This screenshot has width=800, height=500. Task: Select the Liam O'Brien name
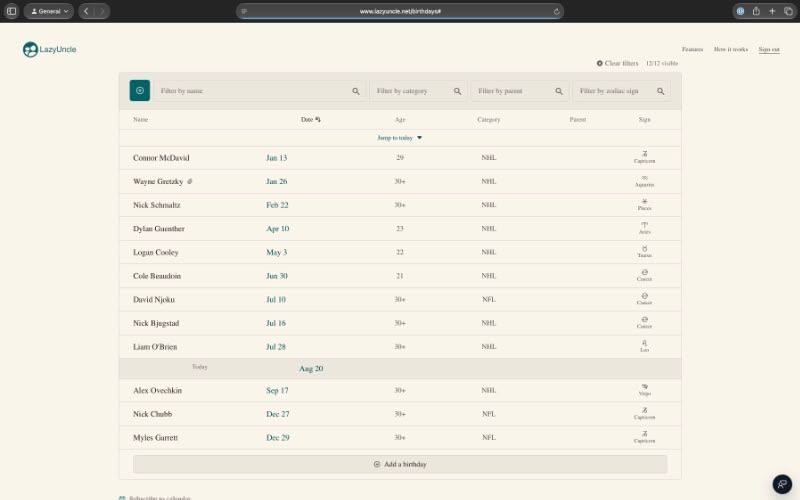(155, 347)
